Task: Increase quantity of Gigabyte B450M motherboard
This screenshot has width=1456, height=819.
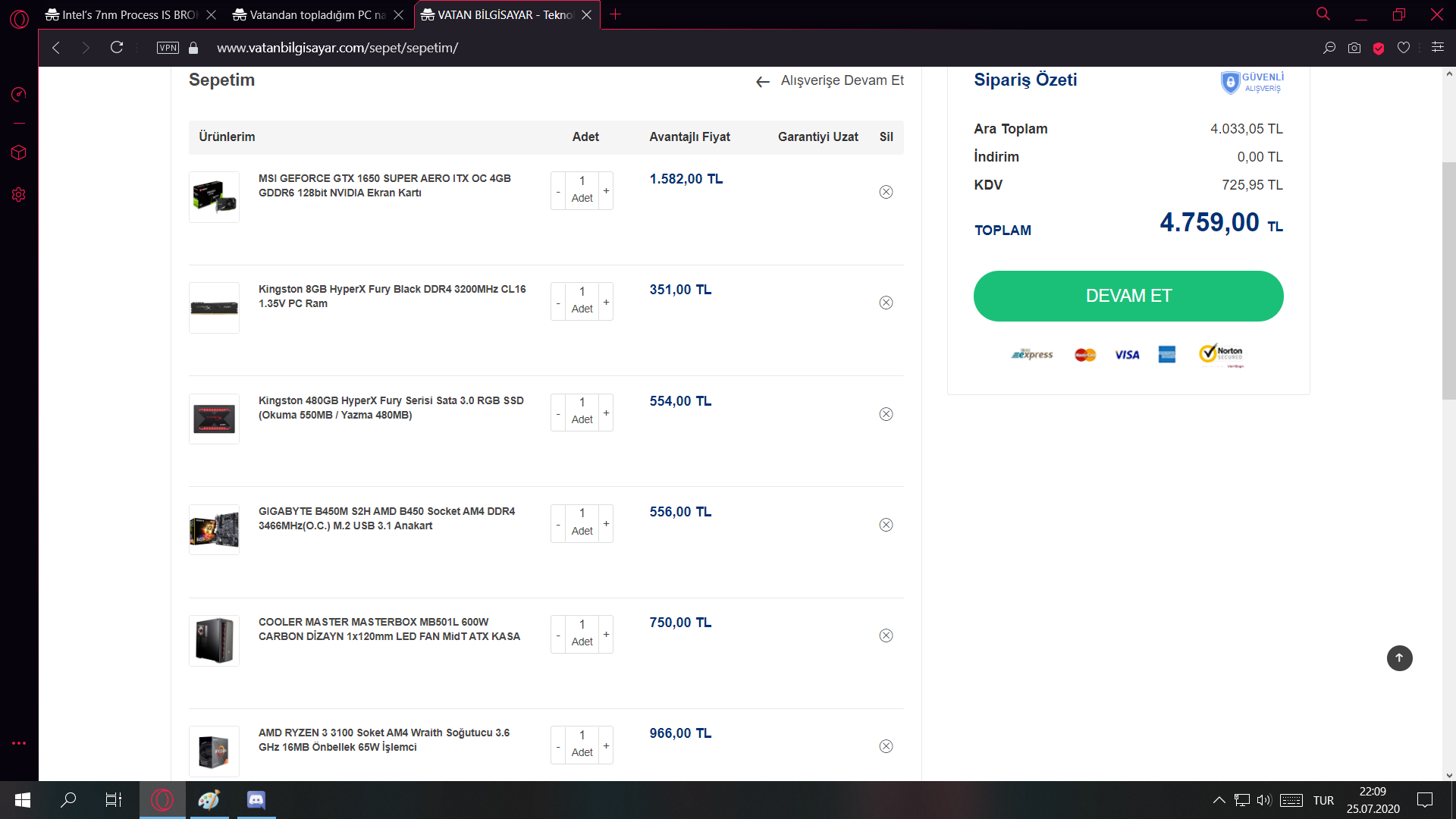Action: click(606, 523)
